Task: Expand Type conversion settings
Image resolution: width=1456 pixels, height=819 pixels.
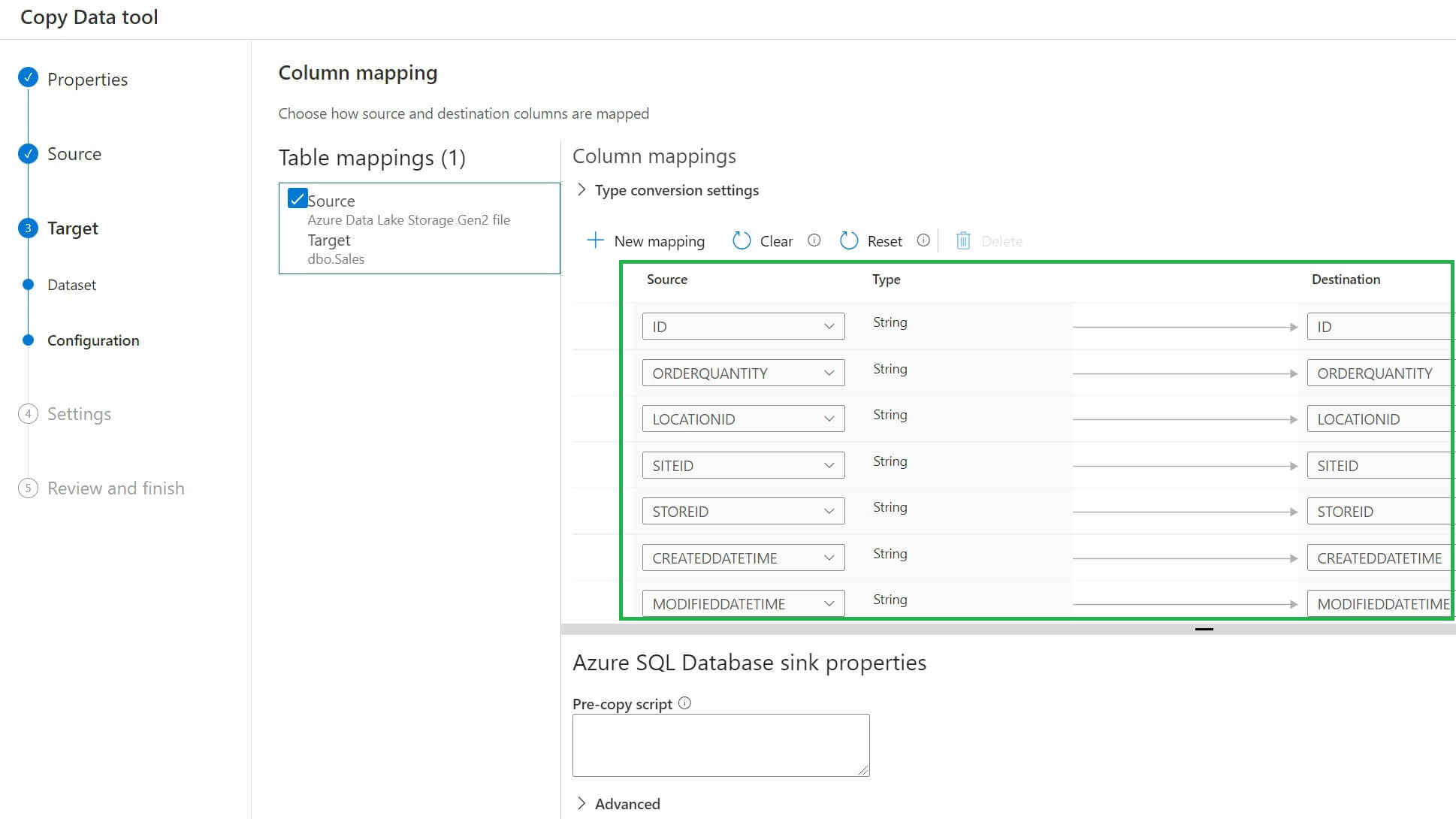Action: [x=581, y=190]
